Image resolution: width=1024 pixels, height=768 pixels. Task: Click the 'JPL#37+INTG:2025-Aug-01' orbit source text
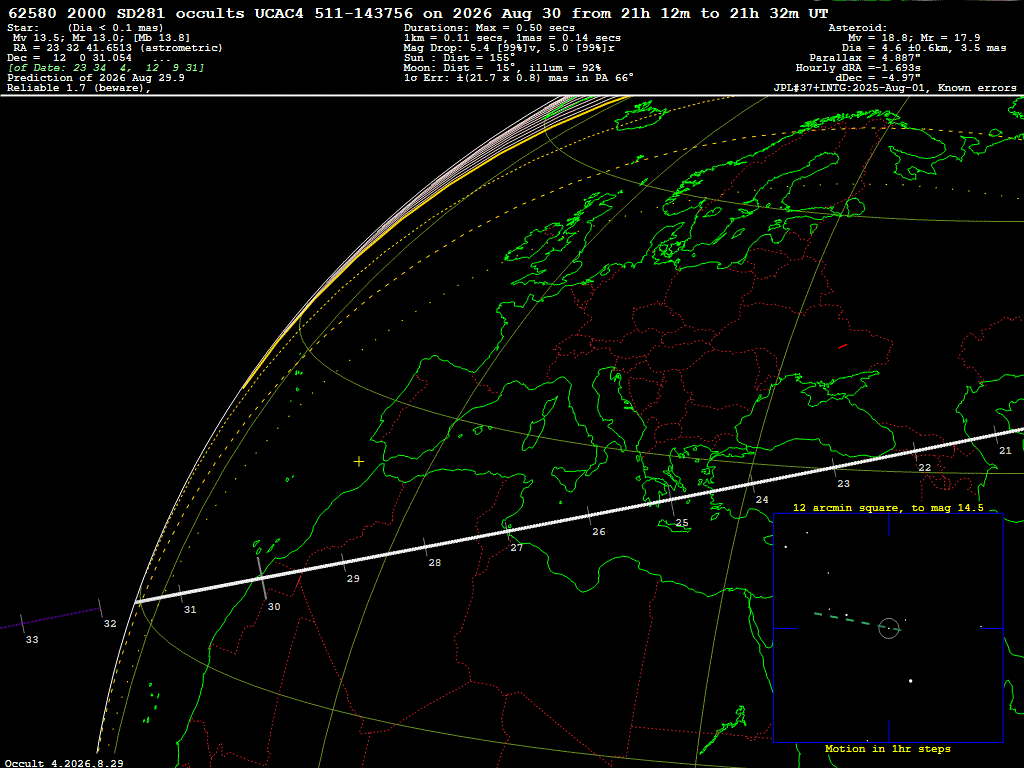click(850, 88)
